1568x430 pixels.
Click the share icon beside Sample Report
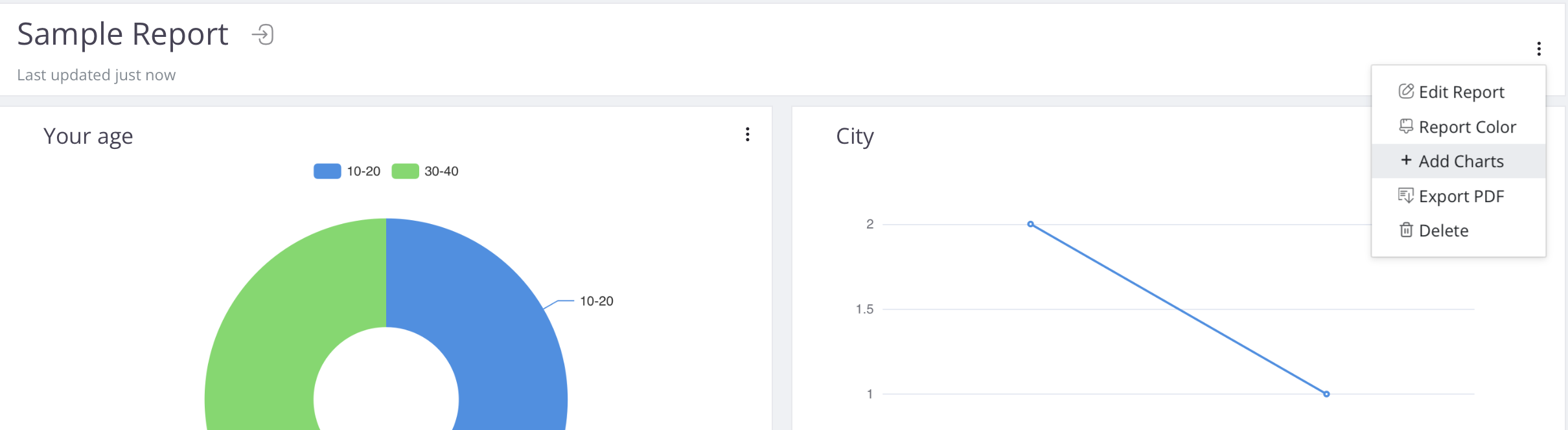(263, 34)
